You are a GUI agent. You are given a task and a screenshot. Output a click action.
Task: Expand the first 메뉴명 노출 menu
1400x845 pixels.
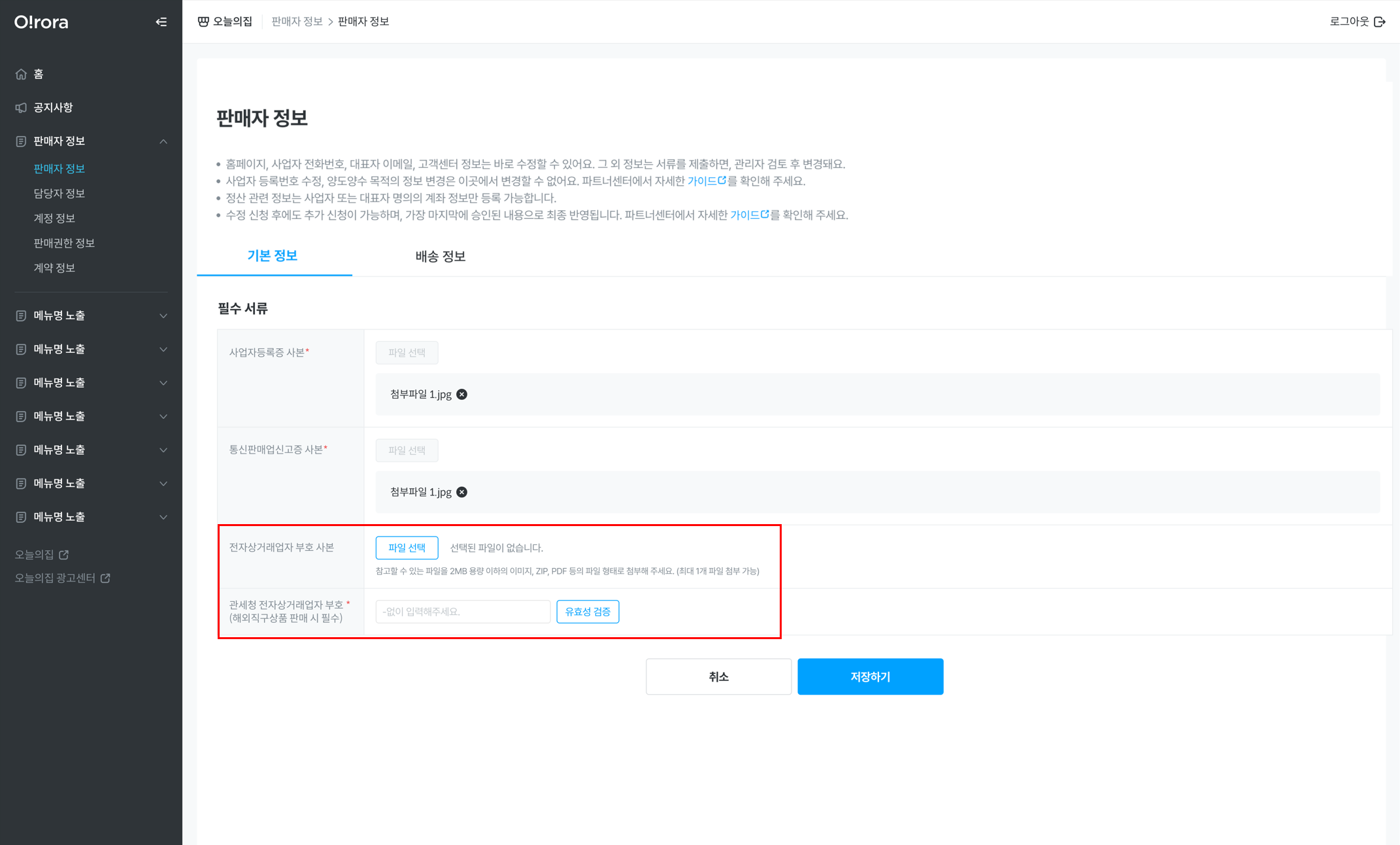tap(163, 316)
